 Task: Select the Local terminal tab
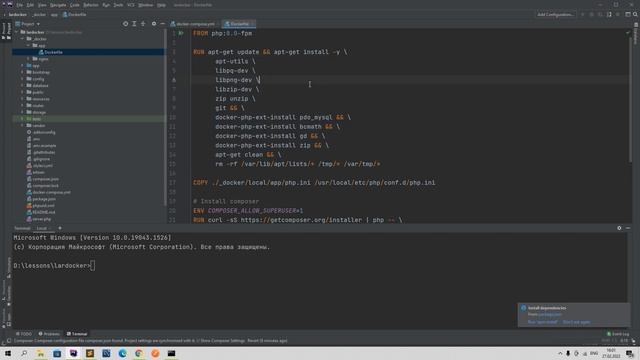(44, 228)
